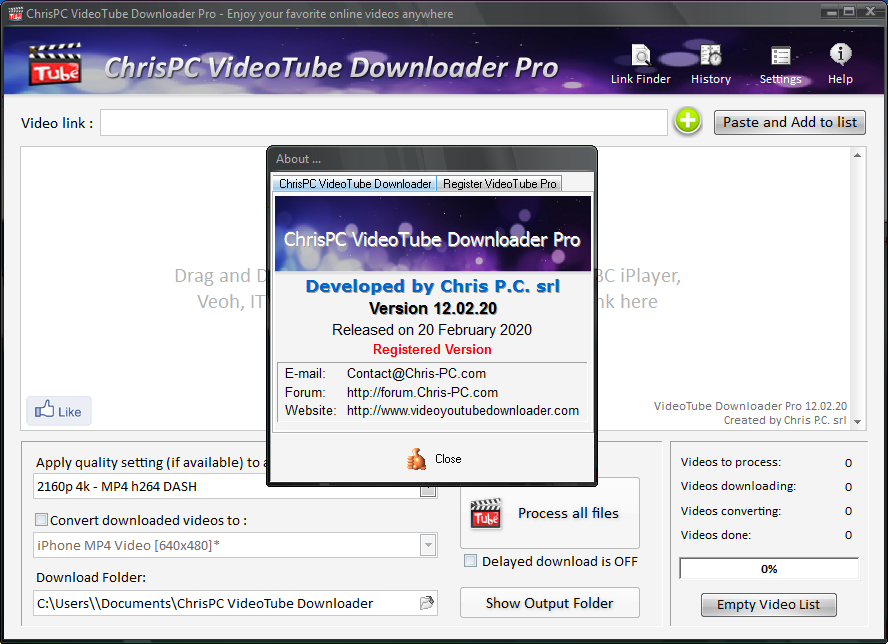This screenshot has height=644, width=888.
Task: Click the Facebook Like thumbs-up button
Action: (x=58, y=411)
